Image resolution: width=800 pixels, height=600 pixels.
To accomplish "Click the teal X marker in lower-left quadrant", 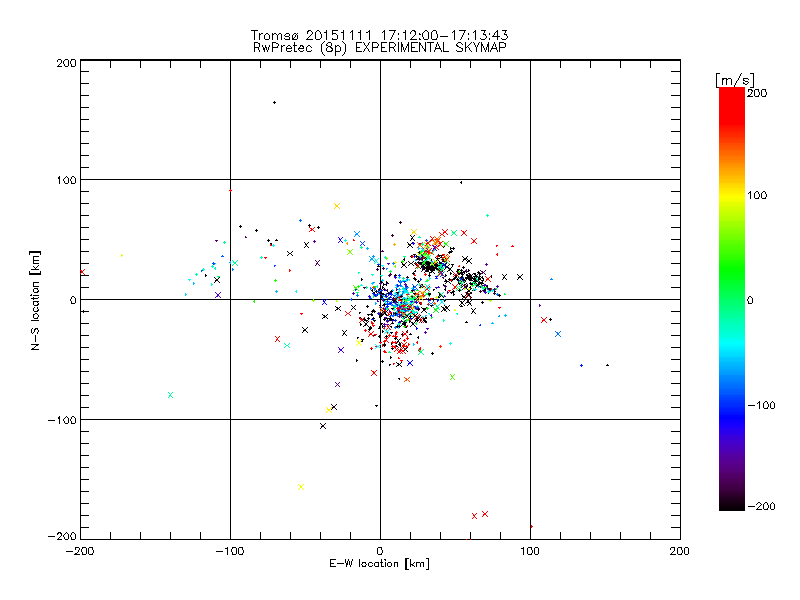I will (170, 395).
